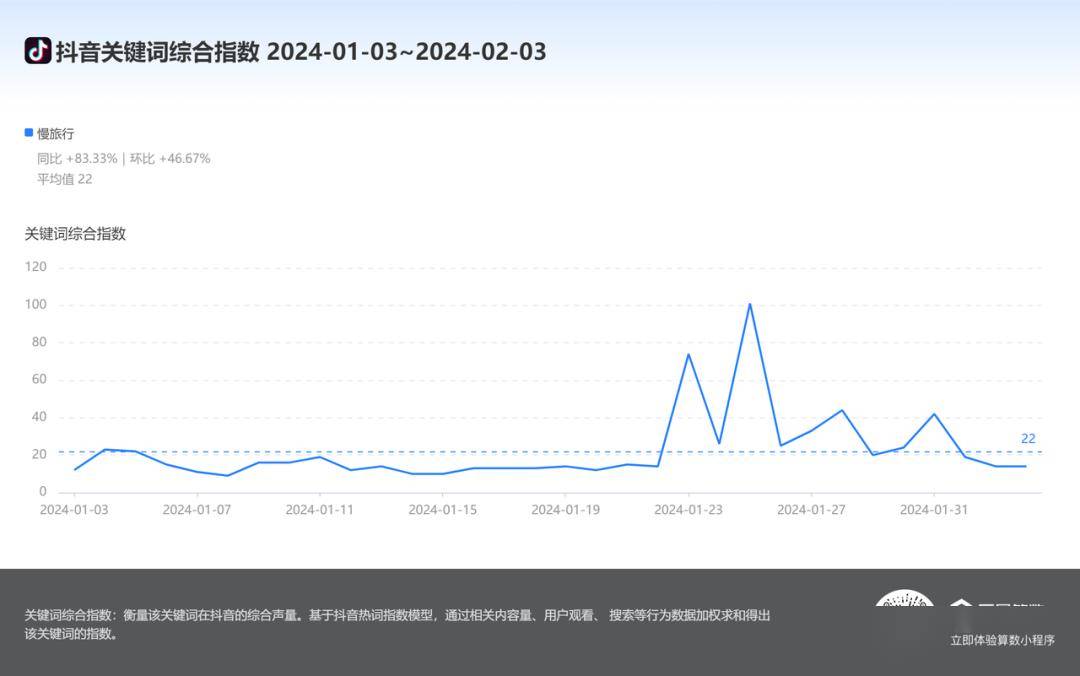Click the 2024-01-27 x-axis label
The image size is (1080, 676).
coord(811,510)
